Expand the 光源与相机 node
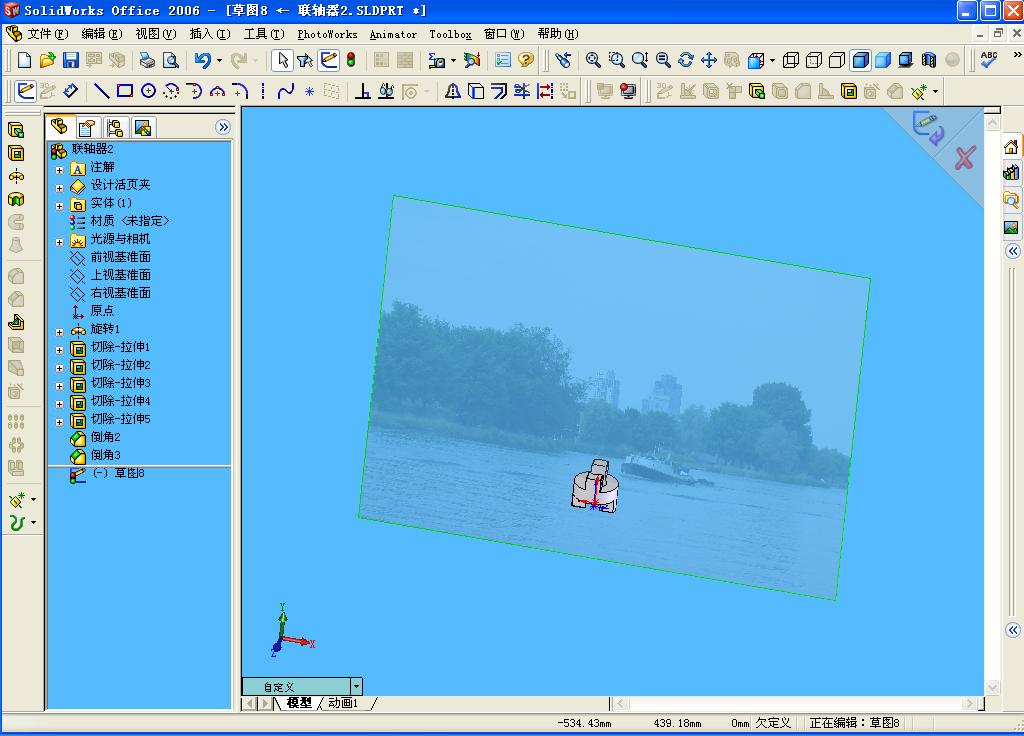Image resolution: width=1024 pixels, height=736 pixels. pos(59,242)
